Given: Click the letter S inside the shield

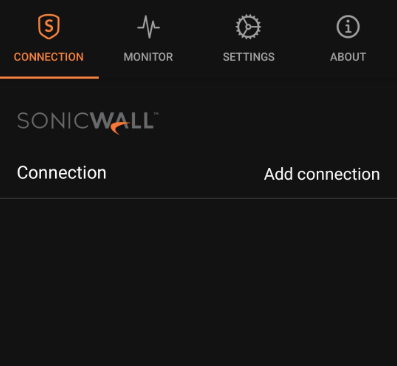Looking at the screenshot, I should pyautogui.click(x=49, y=26).
